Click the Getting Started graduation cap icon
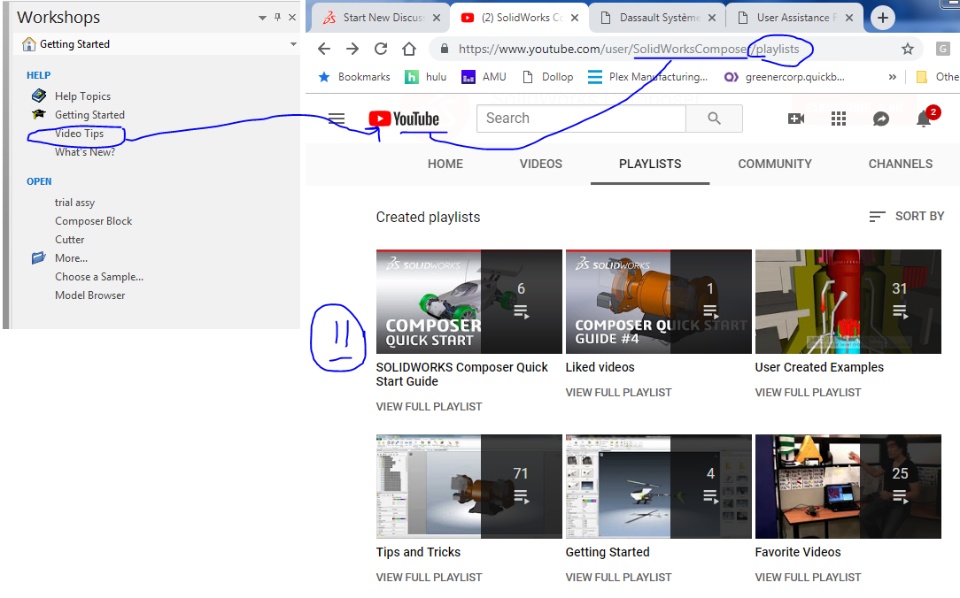The height and width of the screenshot is (598, 960). click(39, 114)
